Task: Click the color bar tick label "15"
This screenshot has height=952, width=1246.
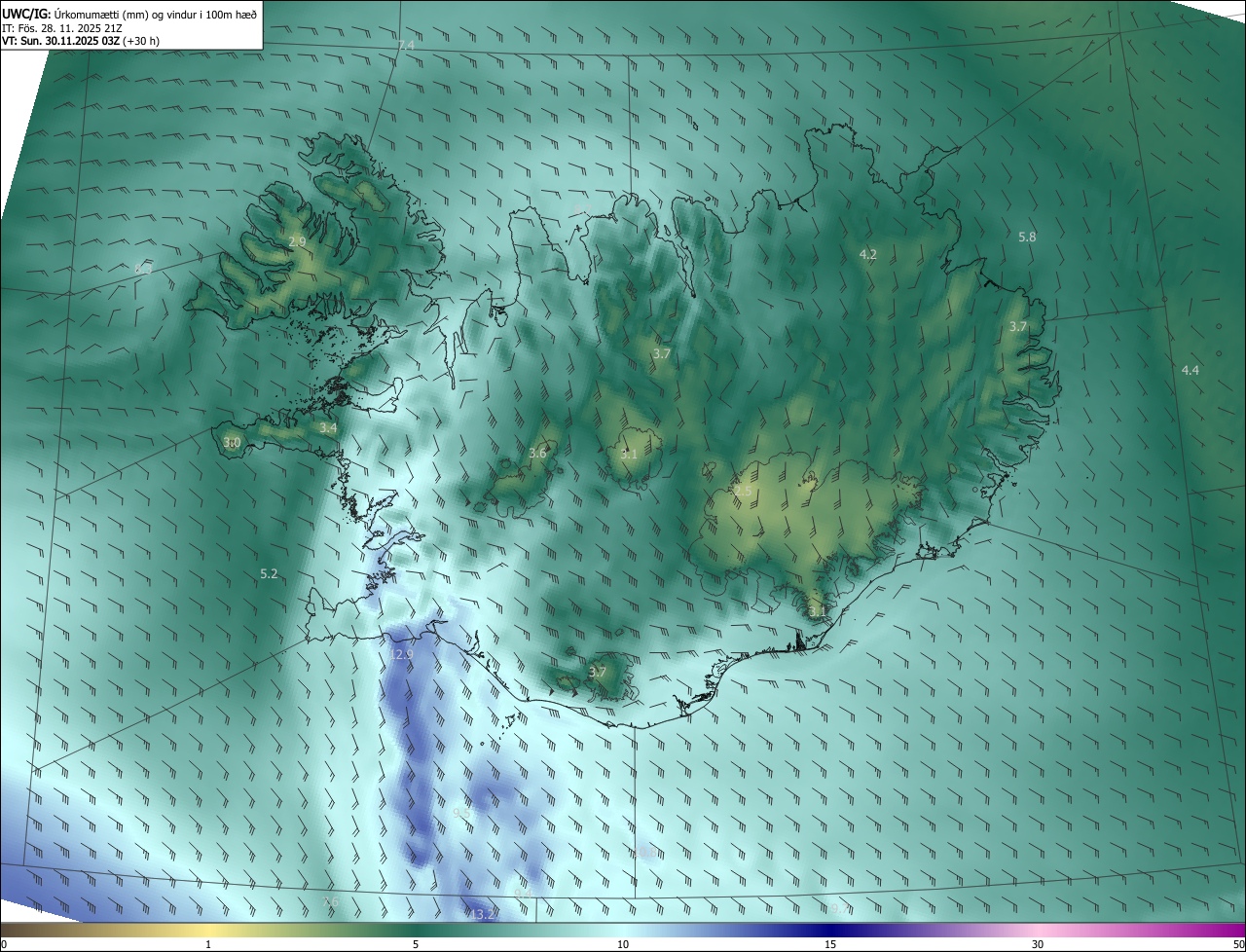Action: click(x=830, y=944)
